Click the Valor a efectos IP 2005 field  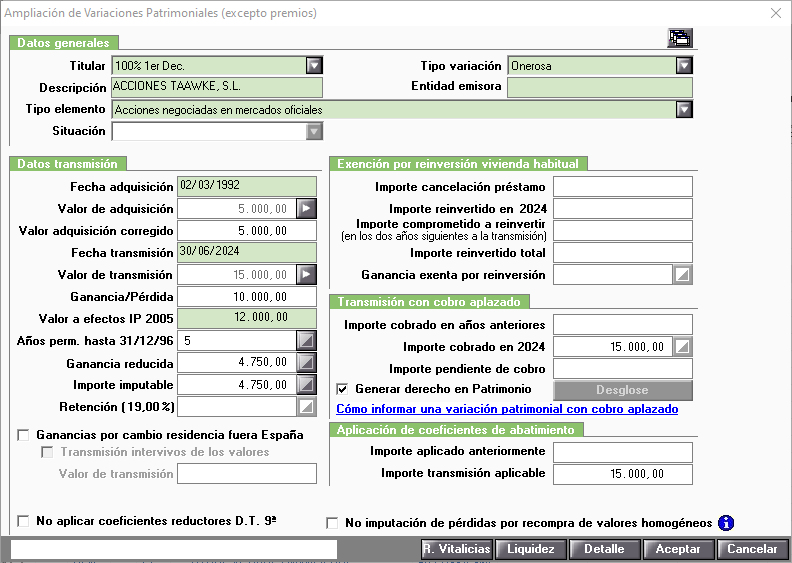coord(247,319)
